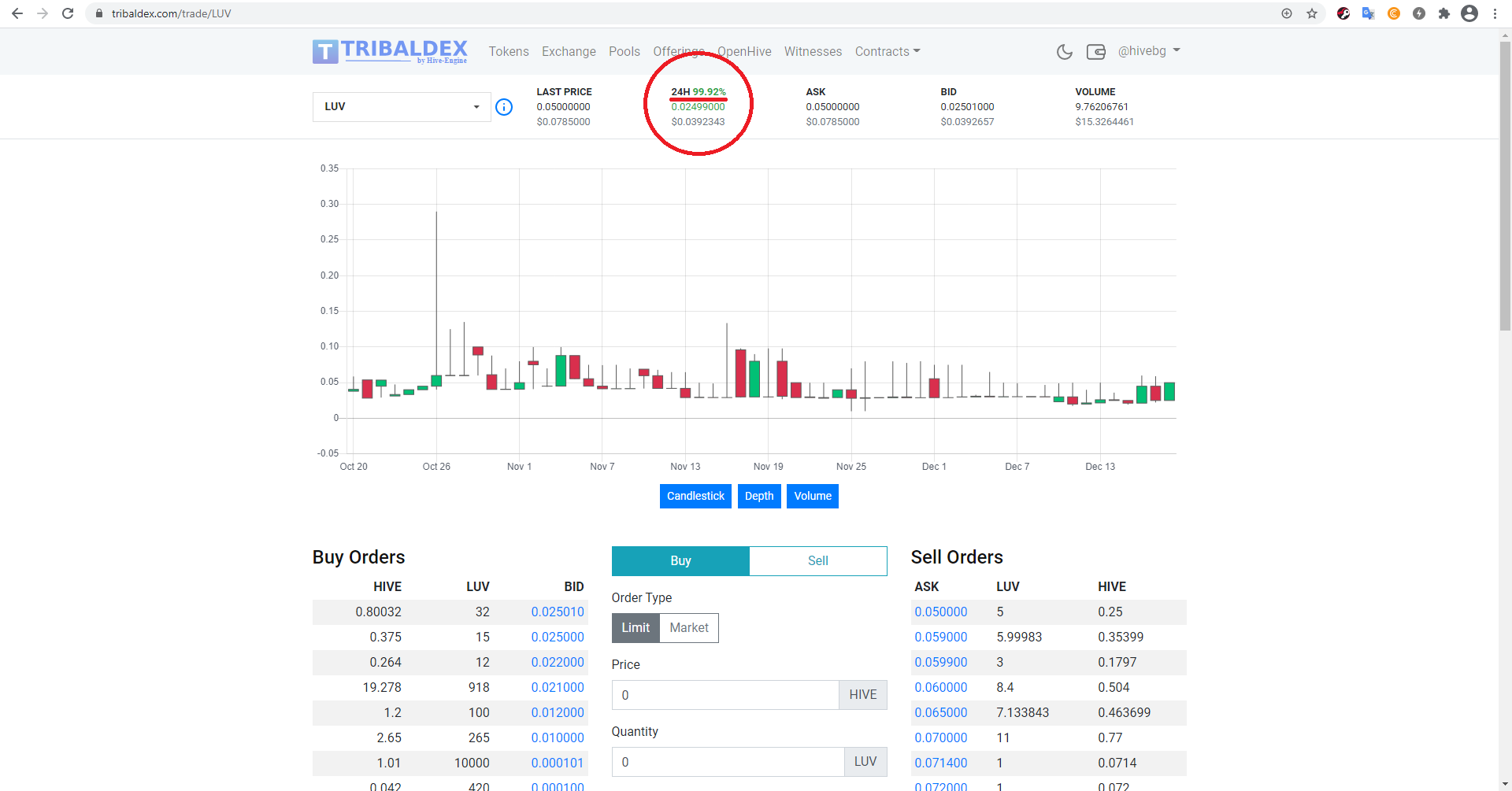This screenshot has width=1512, height=791.
Task: Select buy order bid 0.025010
Action: tap(558, 612)
